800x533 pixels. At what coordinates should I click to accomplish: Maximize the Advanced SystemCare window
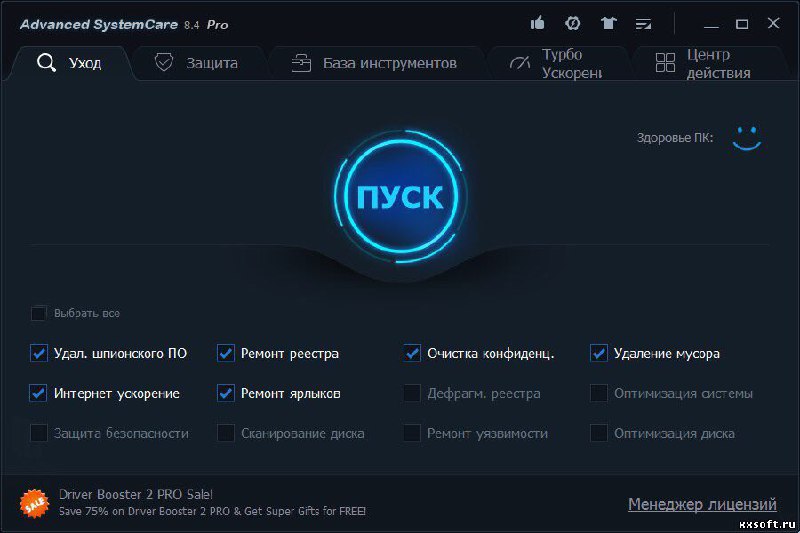click(x=742, y=24)
